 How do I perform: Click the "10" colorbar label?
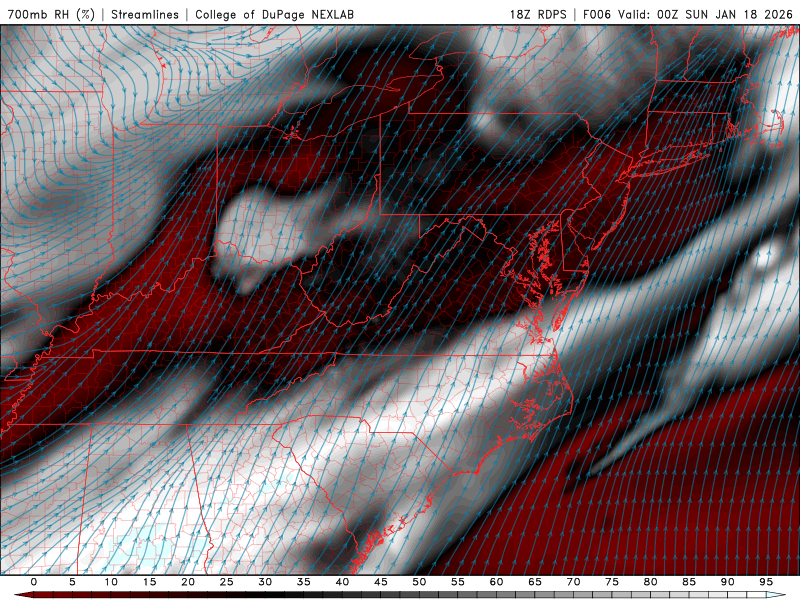click(111, 582)
